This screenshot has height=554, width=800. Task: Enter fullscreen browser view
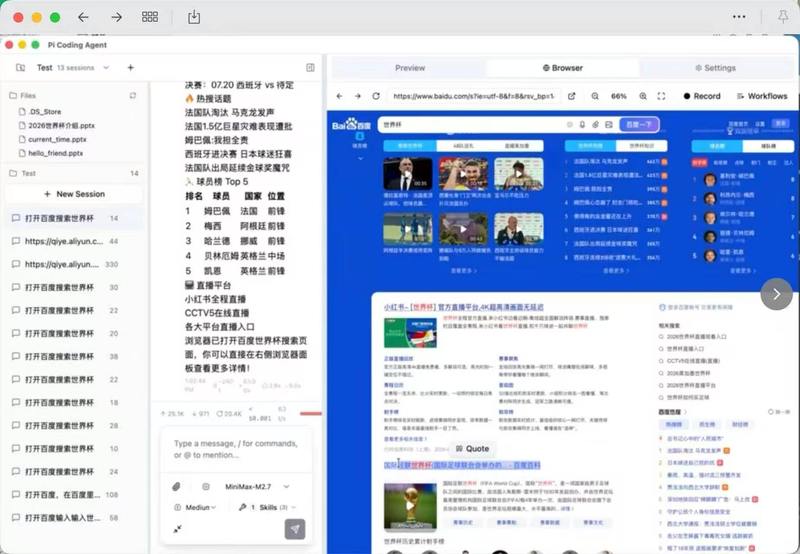coord(661,96)
